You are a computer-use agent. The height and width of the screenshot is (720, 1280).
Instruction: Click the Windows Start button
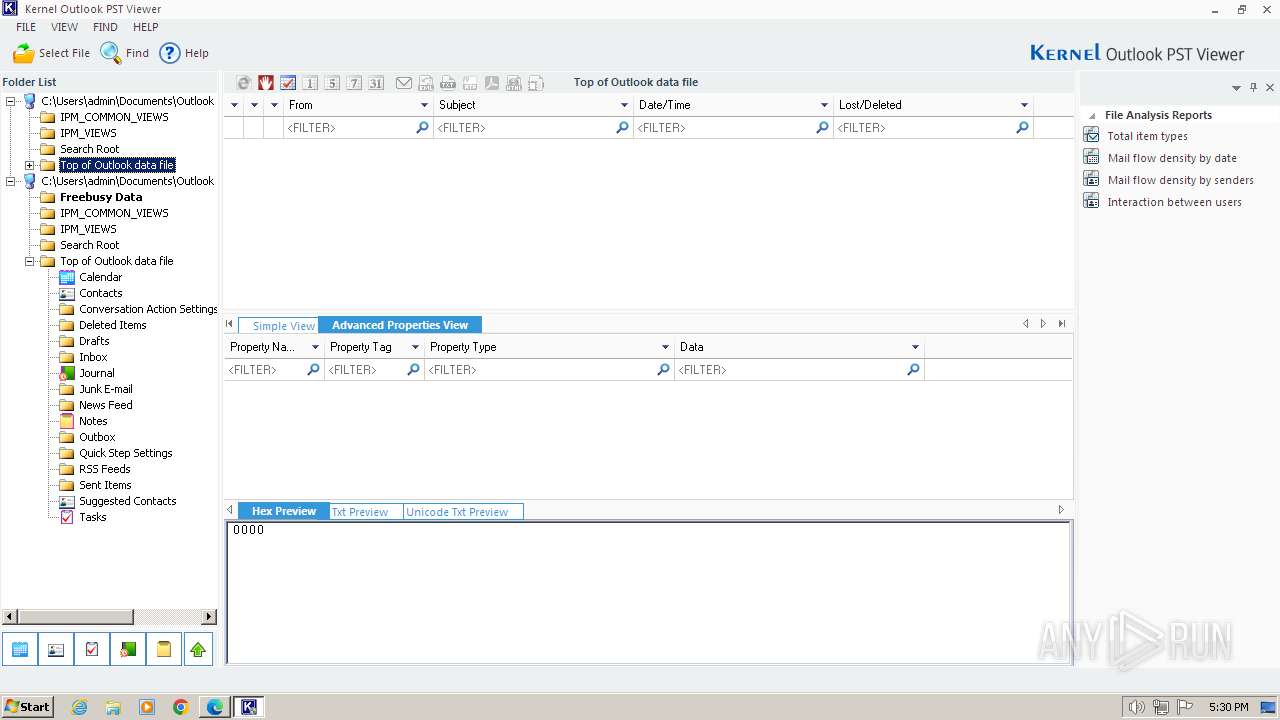[27, 707]
